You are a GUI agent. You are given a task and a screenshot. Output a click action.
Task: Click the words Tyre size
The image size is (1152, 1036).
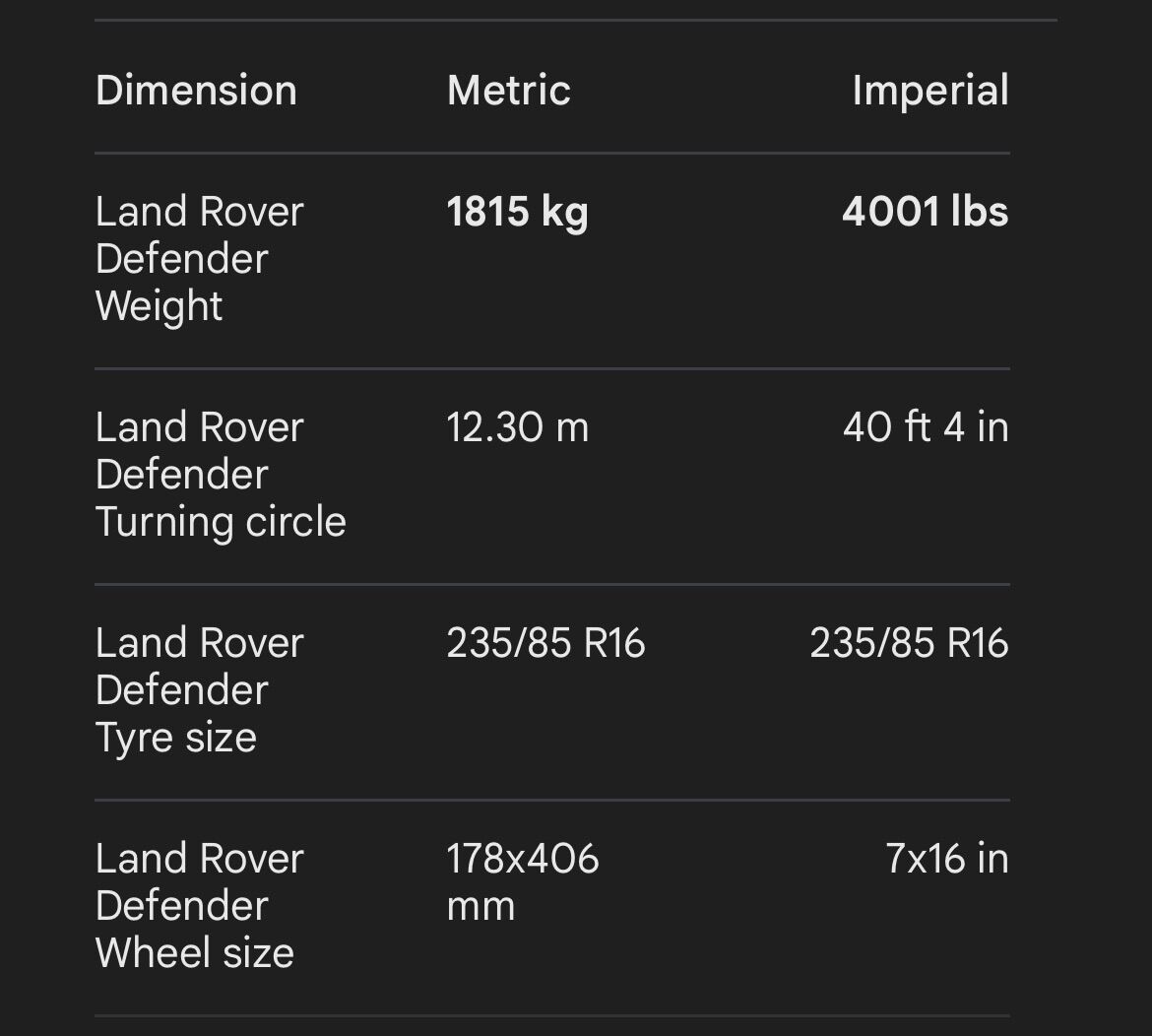(x=176, y=738)
